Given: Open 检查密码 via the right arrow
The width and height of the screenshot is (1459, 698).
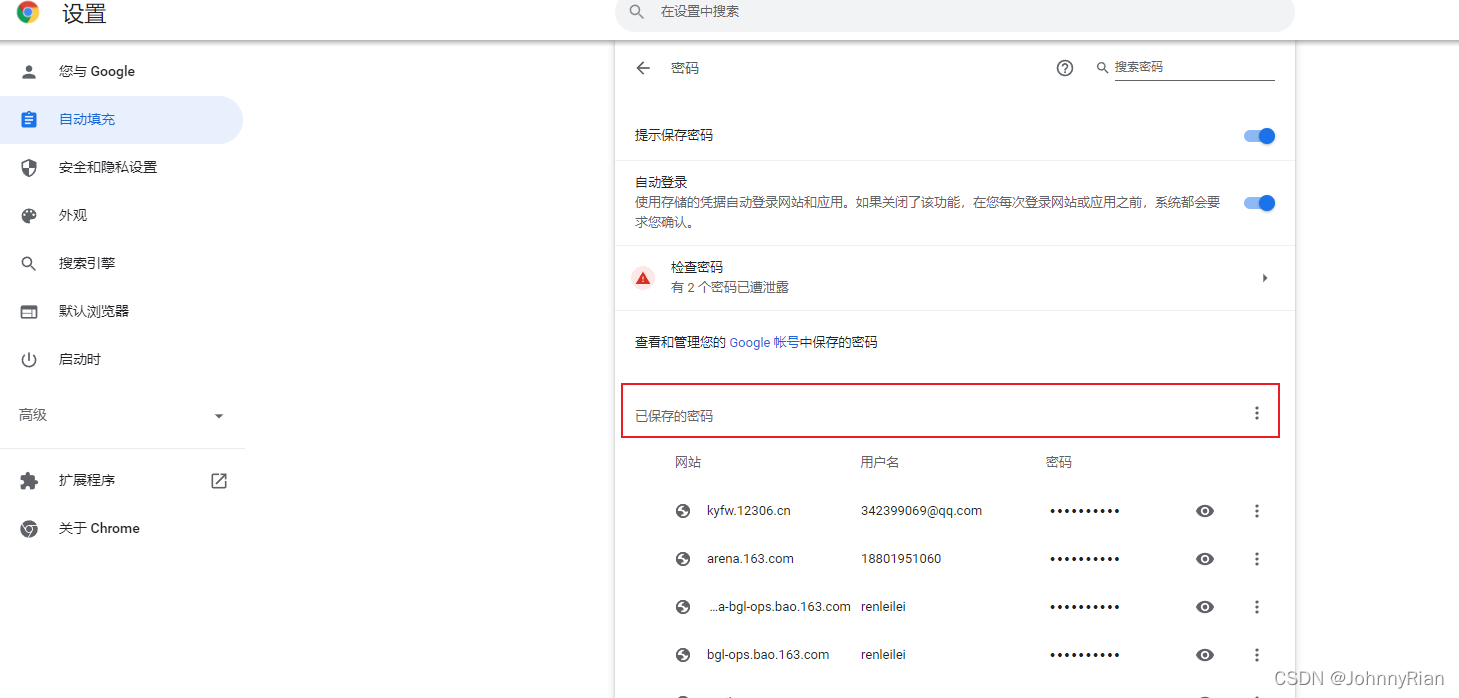Looking at the screenshot, I should pyautogui.click(x=1265, y=278).
